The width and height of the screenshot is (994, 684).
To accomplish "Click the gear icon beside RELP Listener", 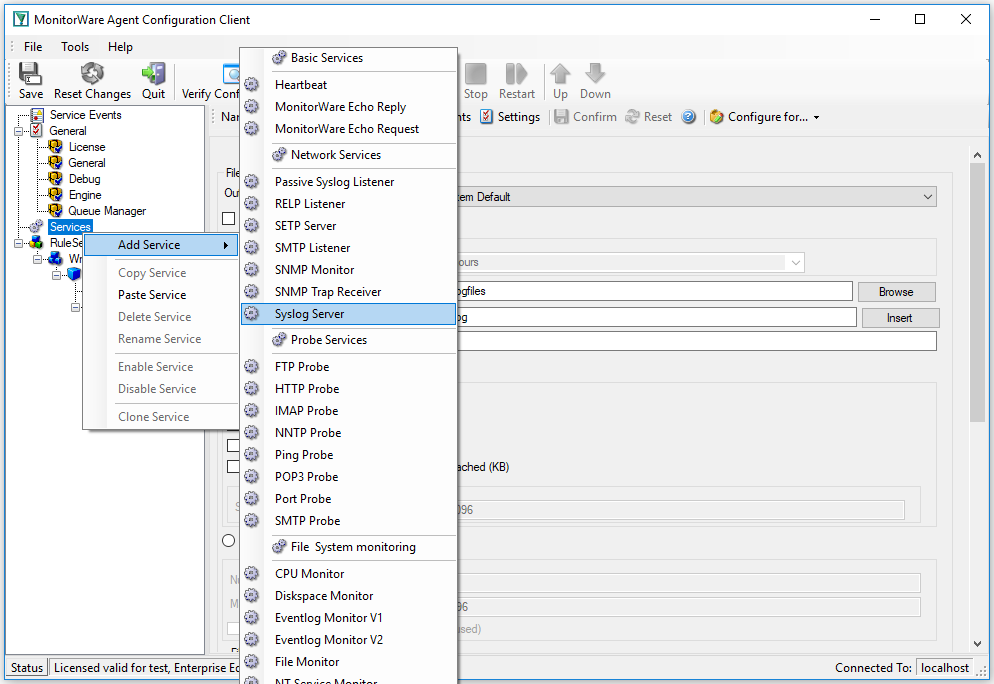I will coord(252,203).
